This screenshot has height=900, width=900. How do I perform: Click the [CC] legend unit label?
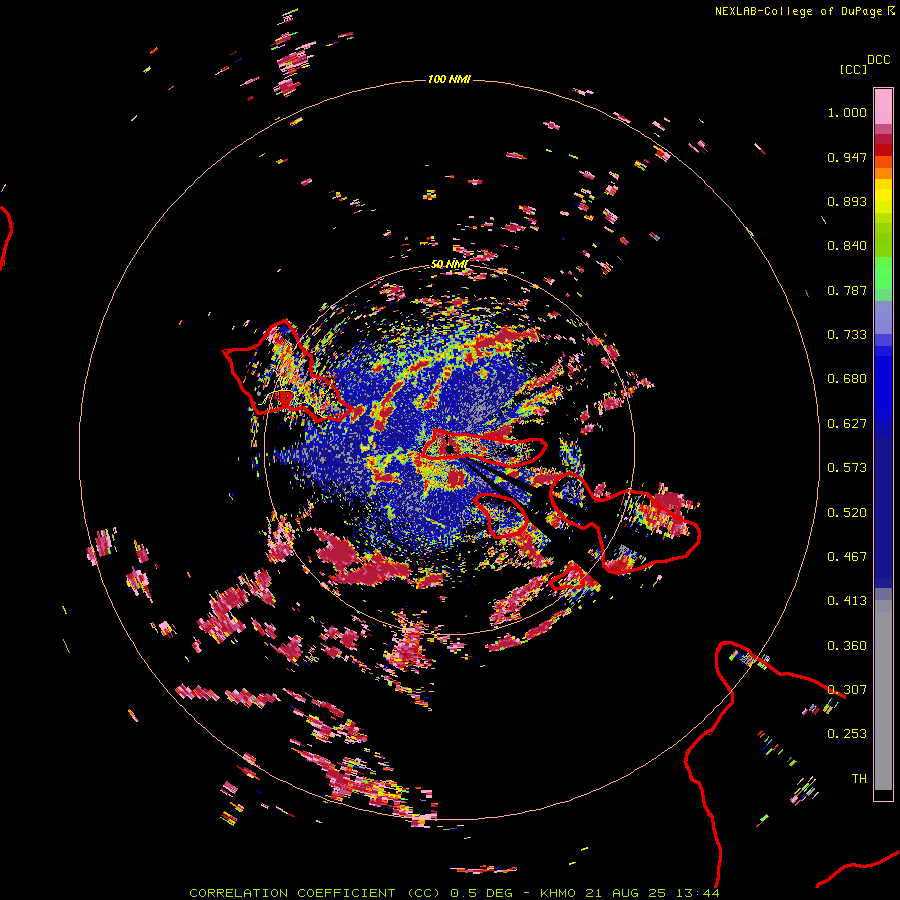[853, 69]
